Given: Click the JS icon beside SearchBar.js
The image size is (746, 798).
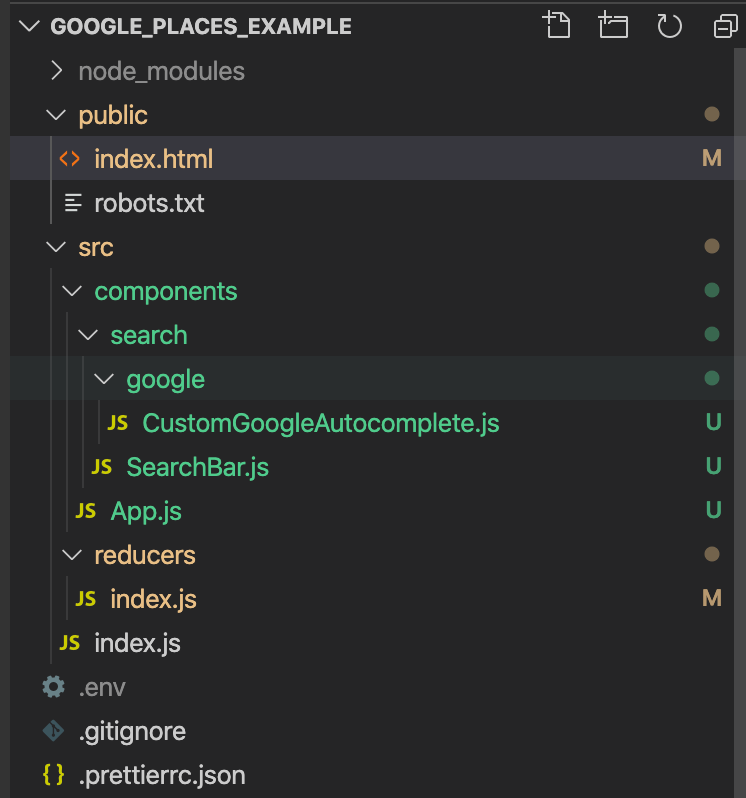Looking at the screenshot, I should [x=101, y=467].
